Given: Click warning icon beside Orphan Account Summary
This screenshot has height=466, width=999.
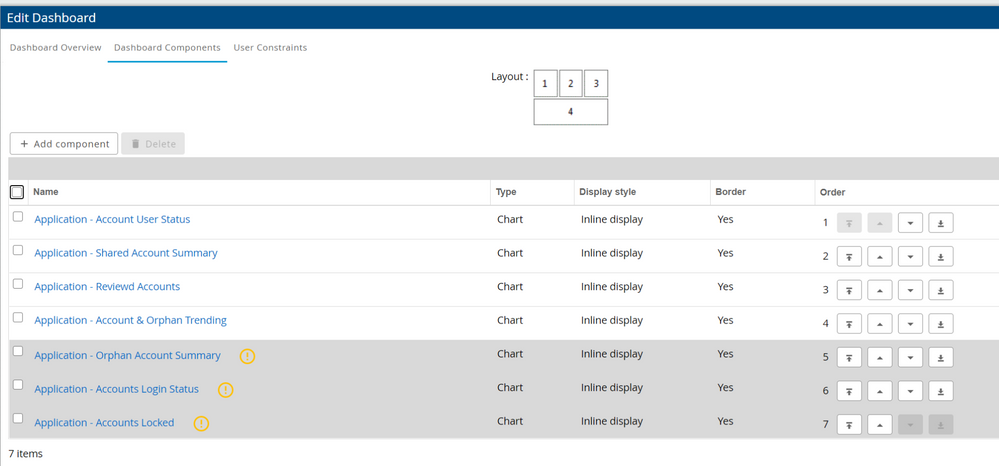Looking at the screenshot, I should [x=247, y=356].
